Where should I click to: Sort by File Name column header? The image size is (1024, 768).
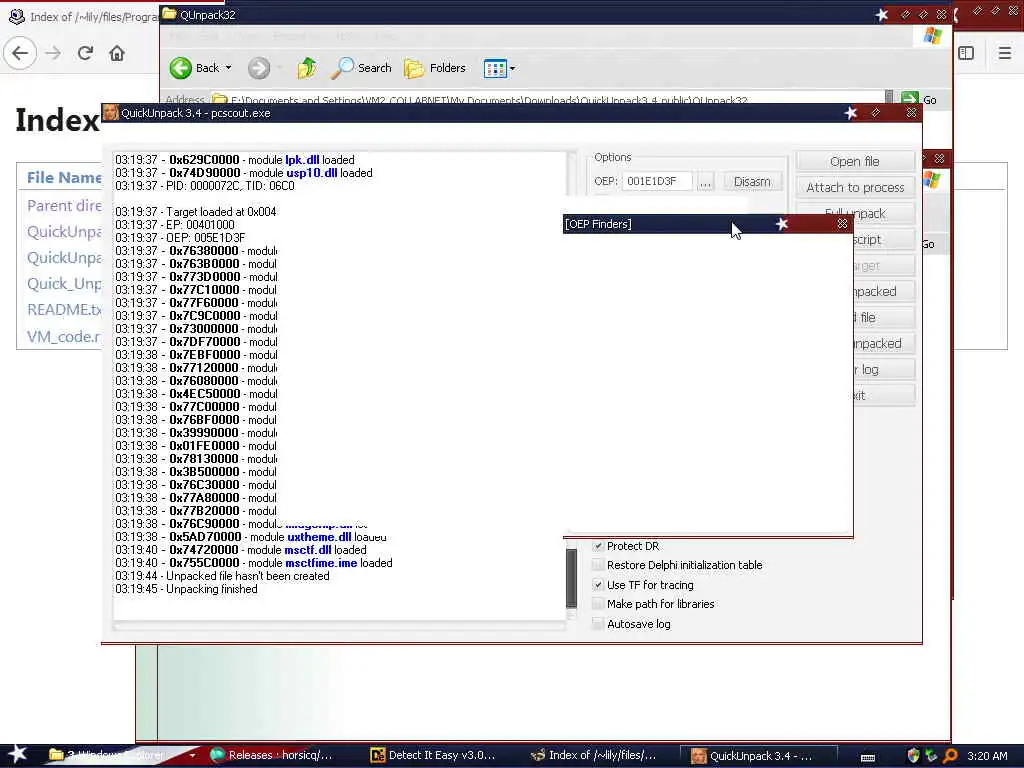click(x=64, y=178)
